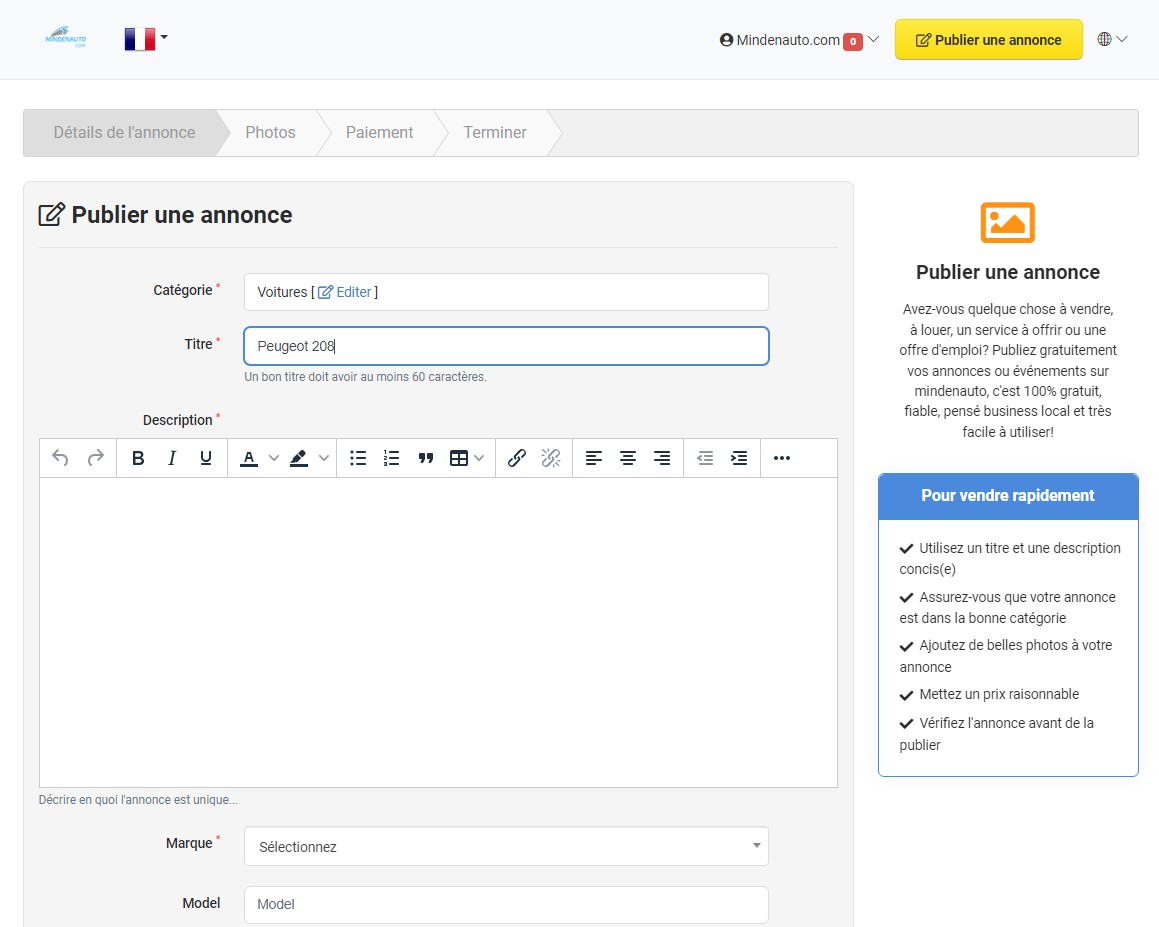Insert a link in description

point(517,458)
